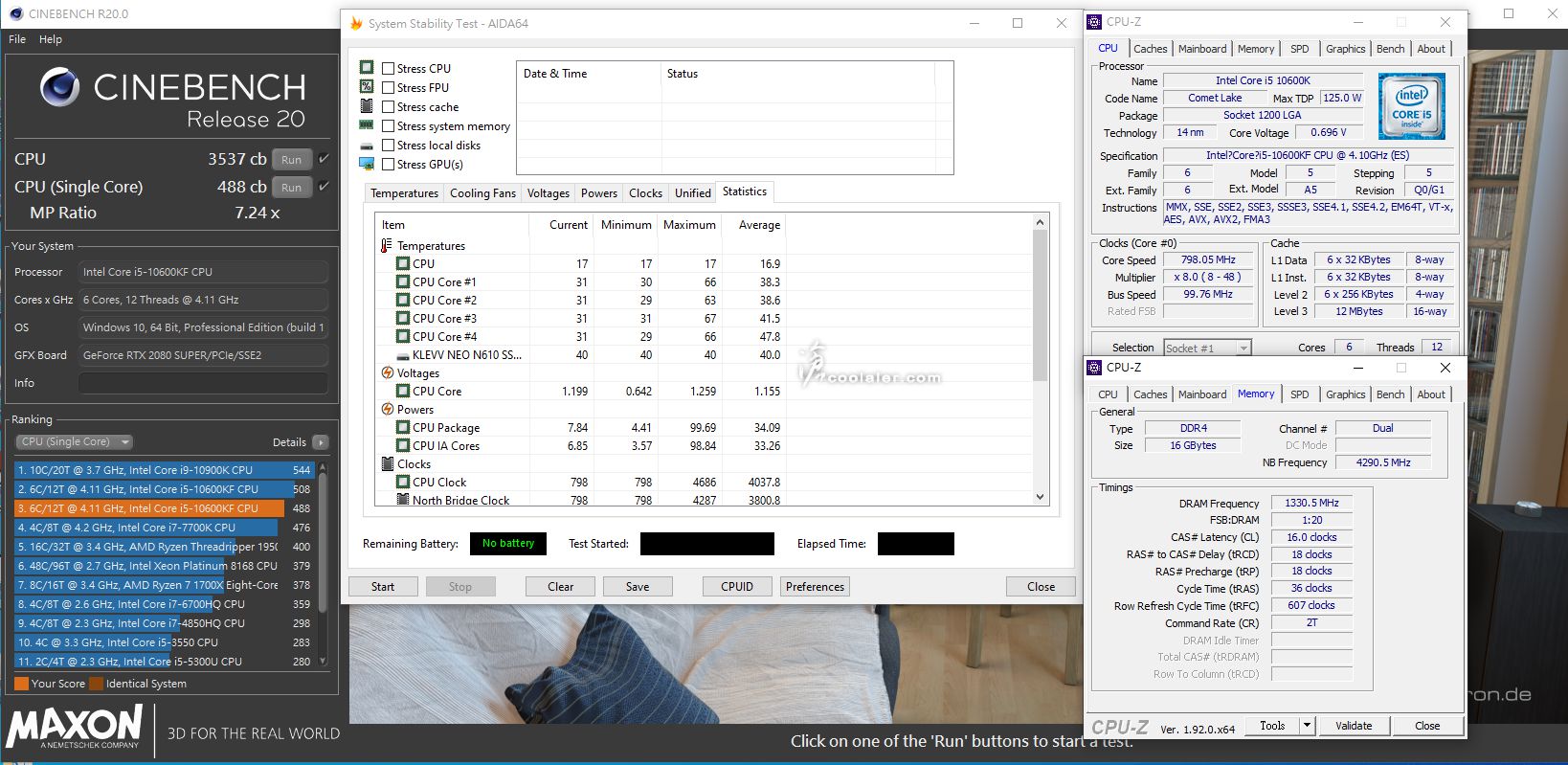The height and width of the screenshot is (765, 1568).
Task: Click the monitor icon beside Stress GPU(s)
Action: pos(366,164)
